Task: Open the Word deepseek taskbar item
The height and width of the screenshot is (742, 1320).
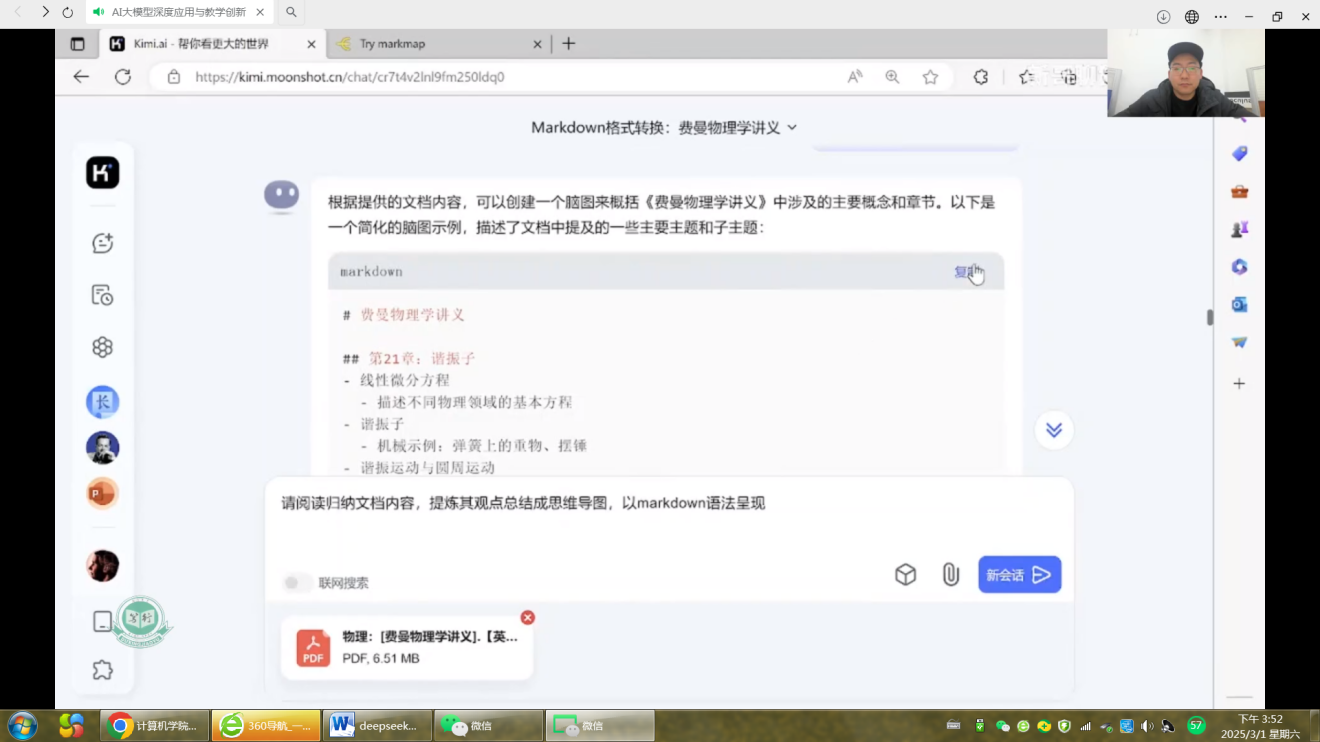Action: 377,726
